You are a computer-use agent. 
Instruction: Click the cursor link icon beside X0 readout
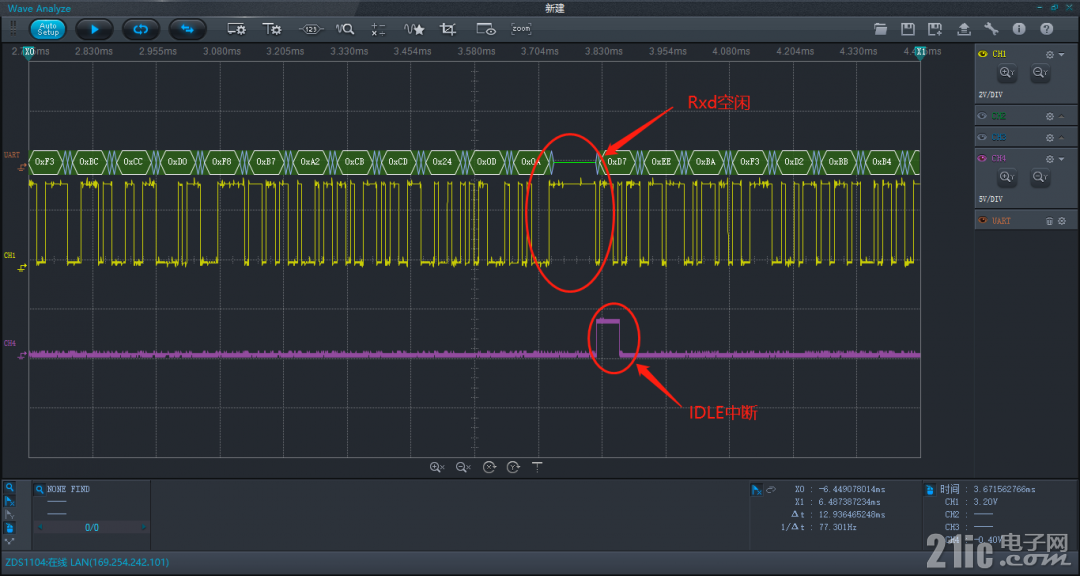tap(771, 489)
